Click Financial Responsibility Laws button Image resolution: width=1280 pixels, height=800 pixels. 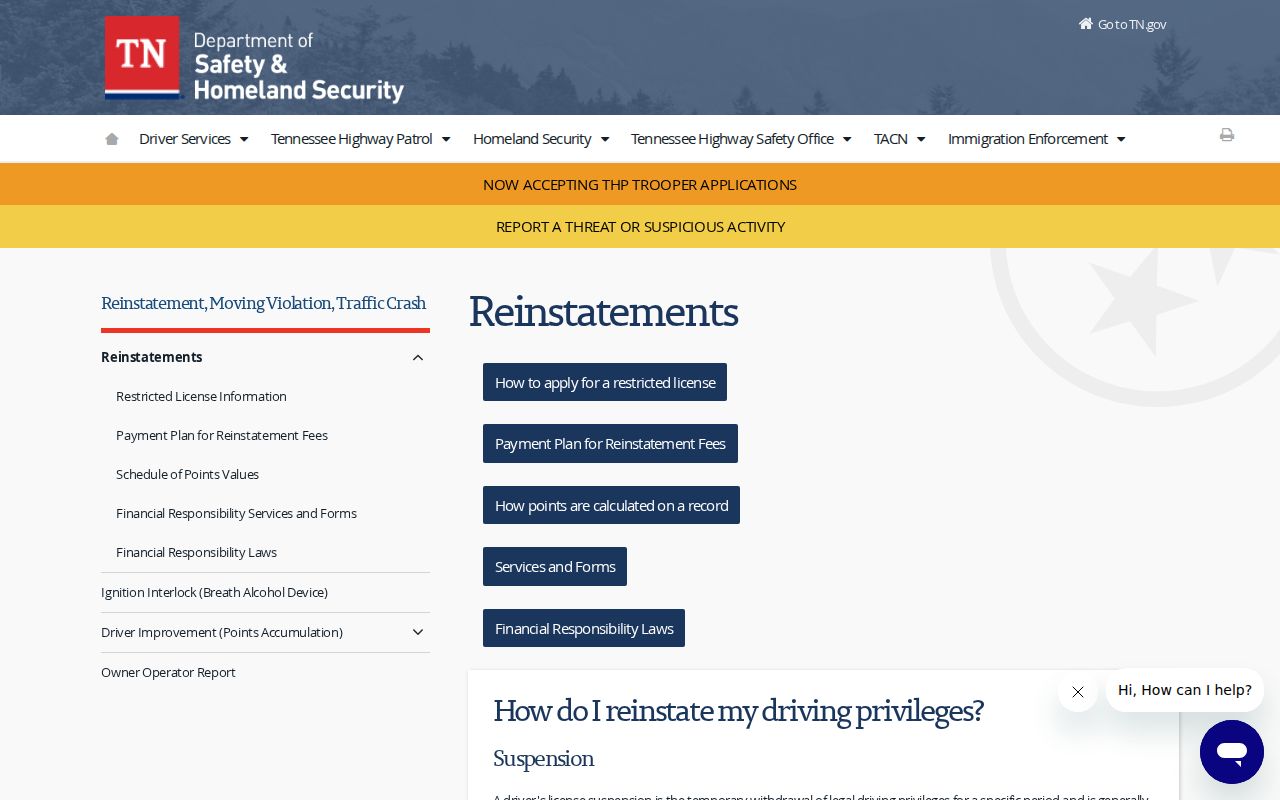[x=584, y=628]
